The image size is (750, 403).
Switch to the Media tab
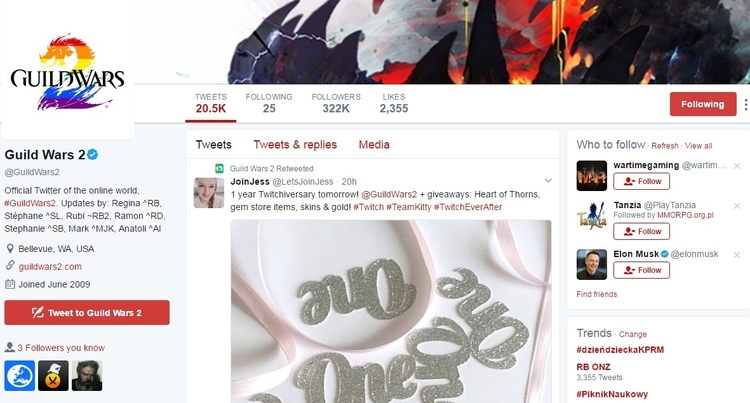[x=374, y=144]
